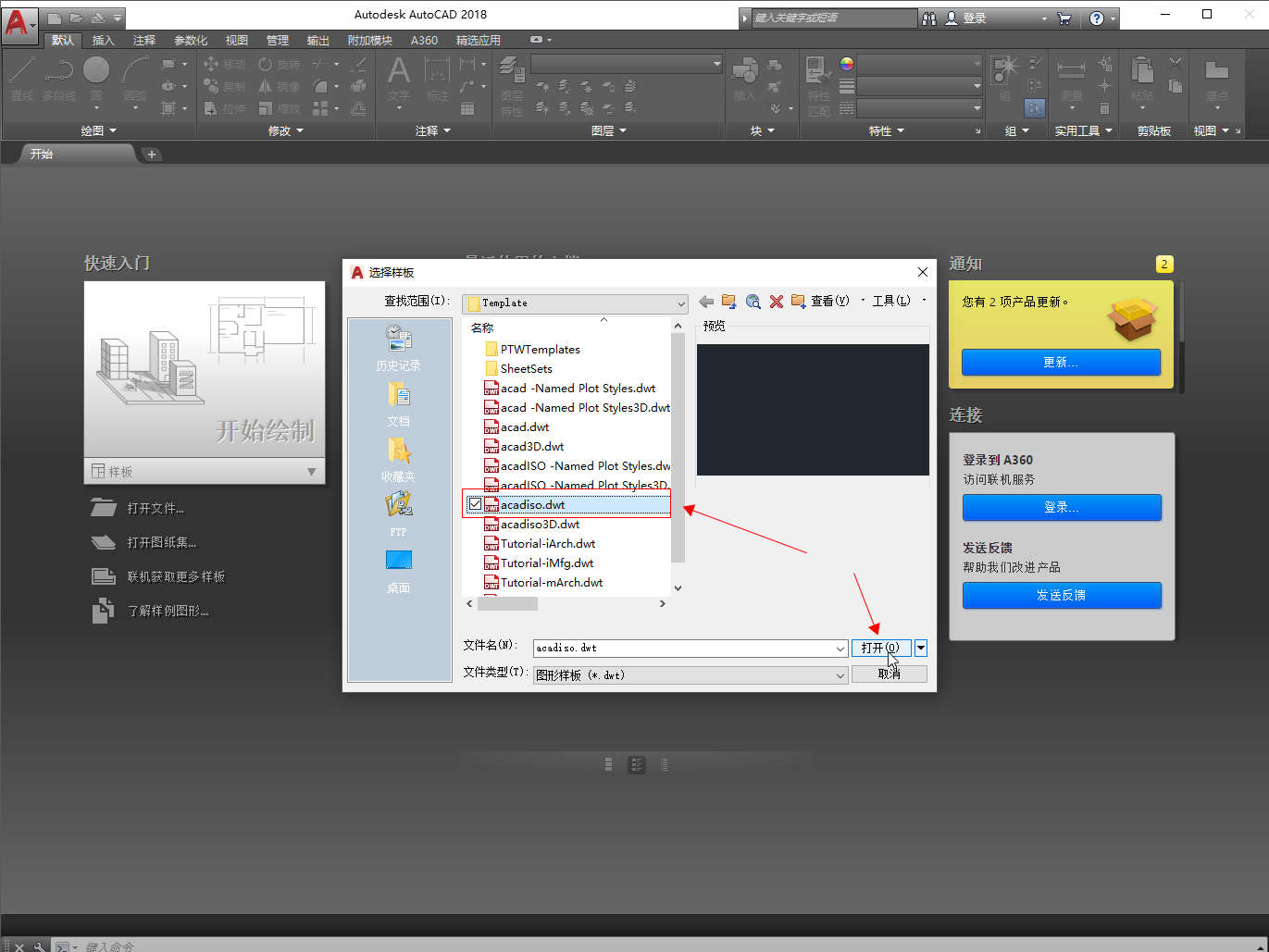Viewport: 1269px width, 952px height.
Task: Select the Tutorial-iArch.dwt template file
Action: 548,543
